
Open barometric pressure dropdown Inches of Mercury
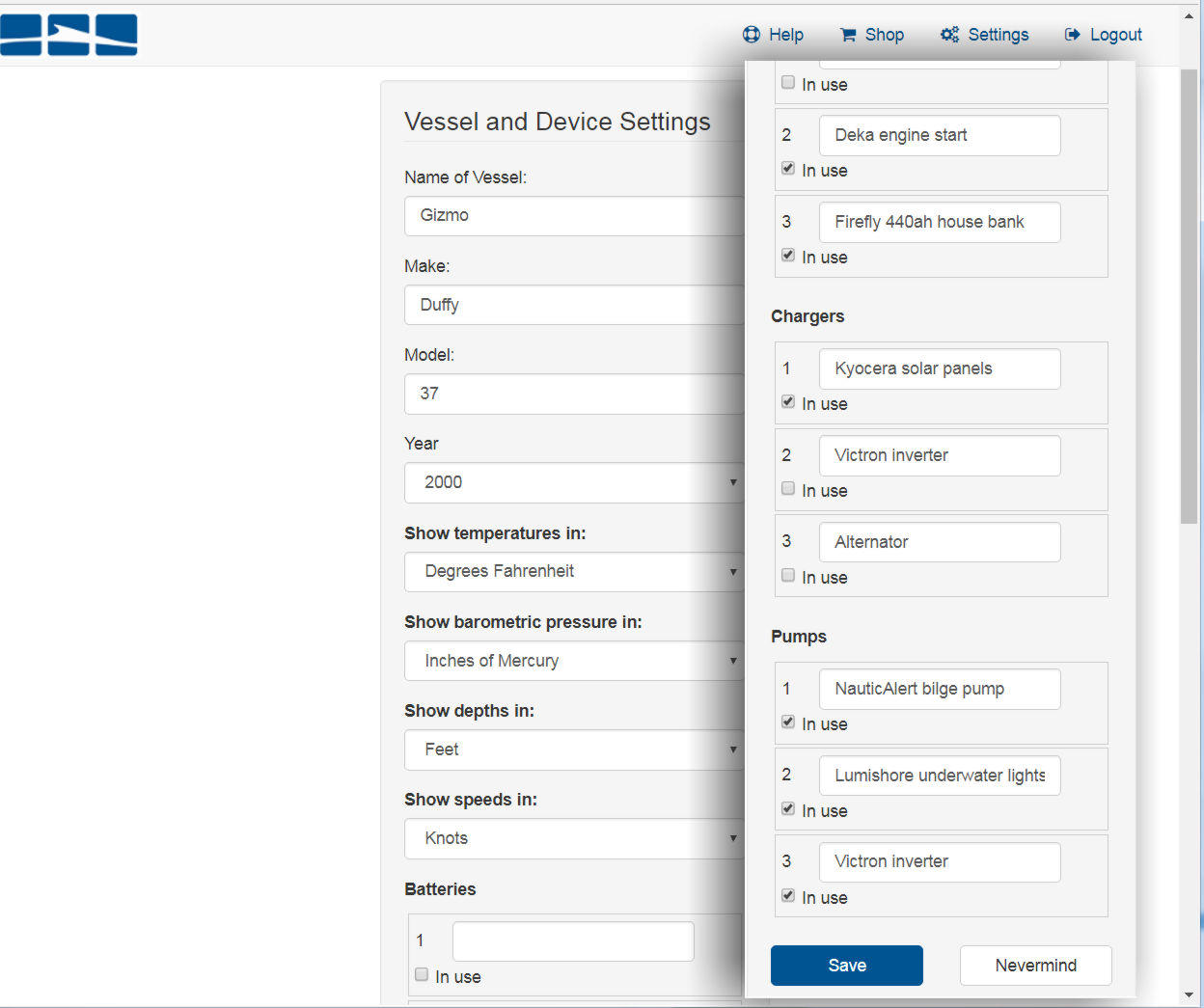(575, 661)
